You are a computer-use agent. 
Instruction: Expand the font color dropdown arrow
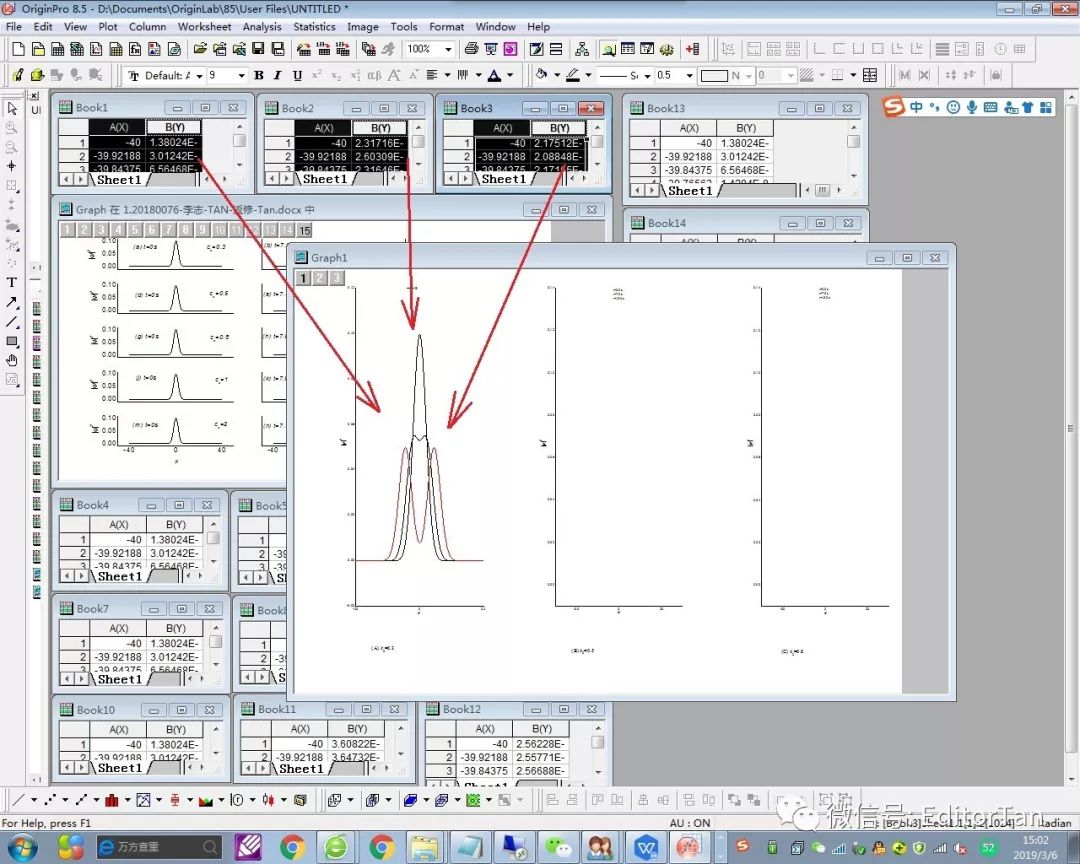tap(510, 75)
